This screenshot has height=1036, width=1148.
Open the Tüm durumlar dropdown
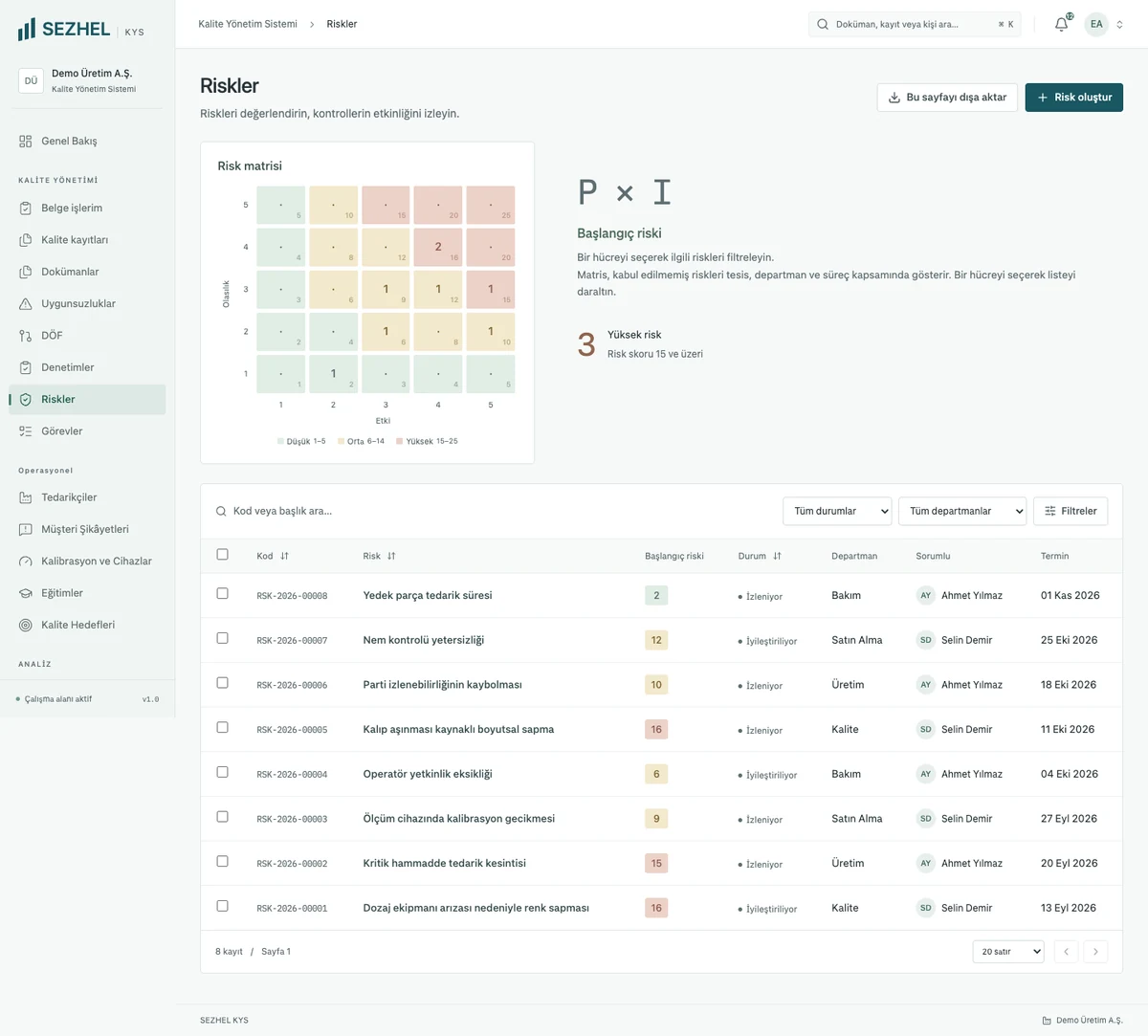[x=837, y=511]
